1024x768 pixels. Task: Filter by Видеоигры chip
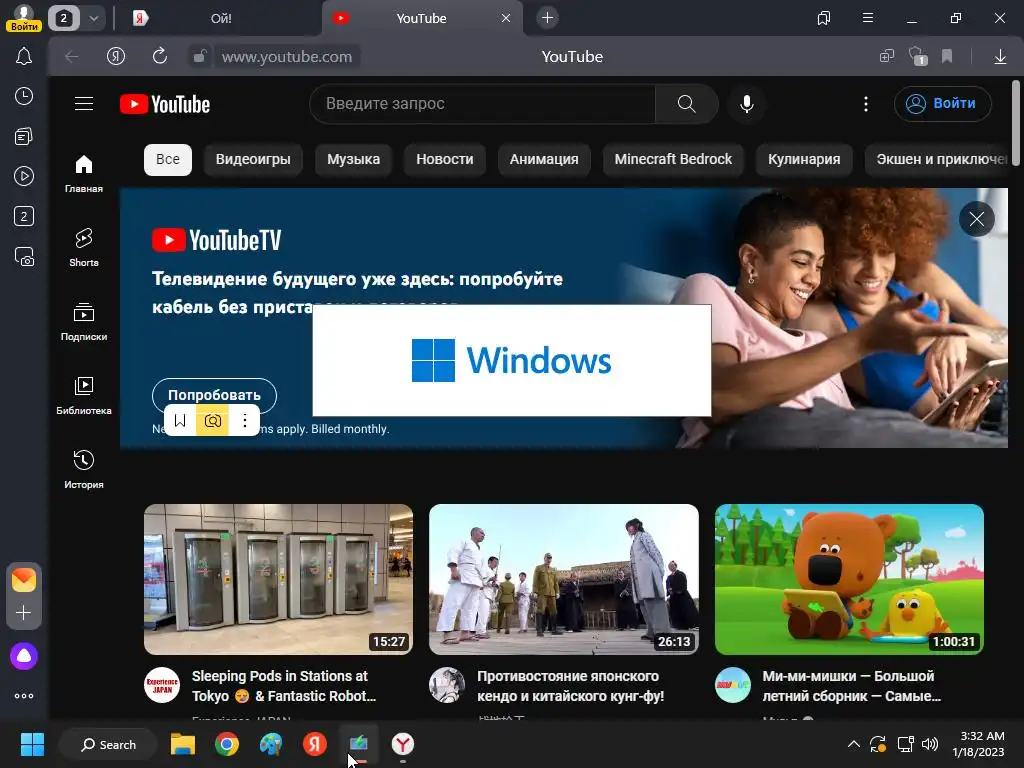pos(253,159)
